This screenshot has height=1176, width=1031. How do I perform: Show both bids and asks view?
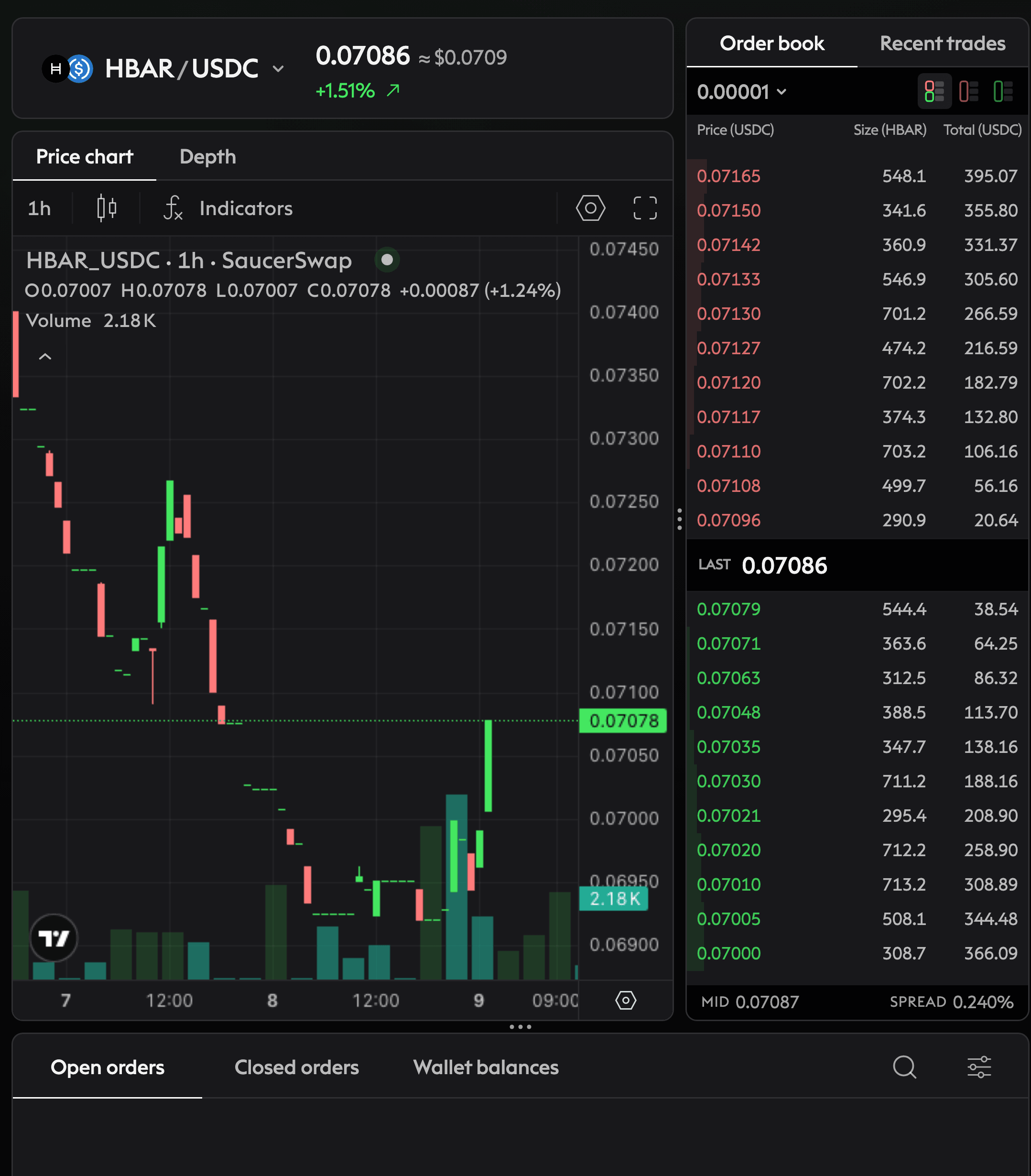coord(934,91)
